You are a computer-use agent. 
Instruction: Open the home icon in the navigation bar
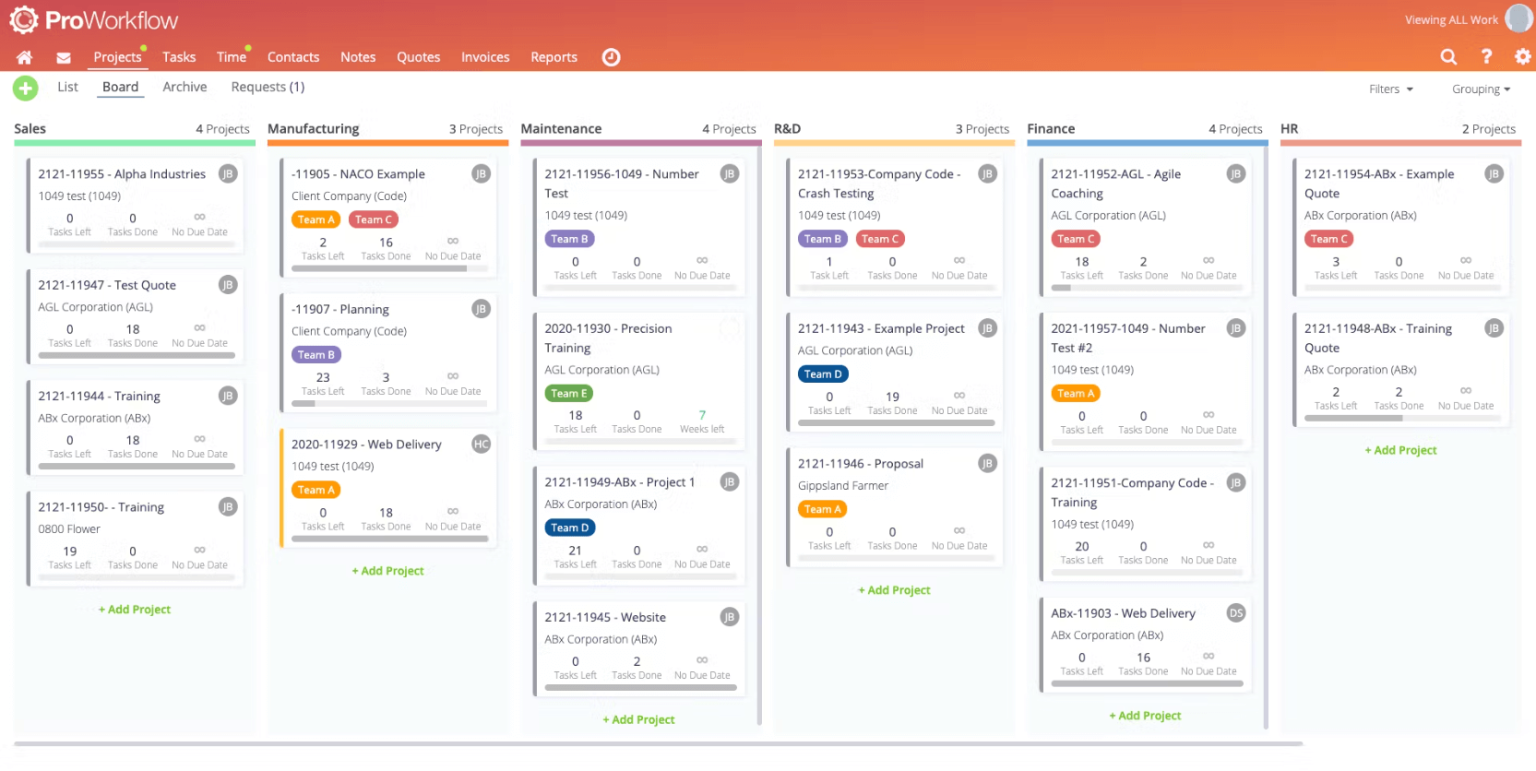click(24, 57)
